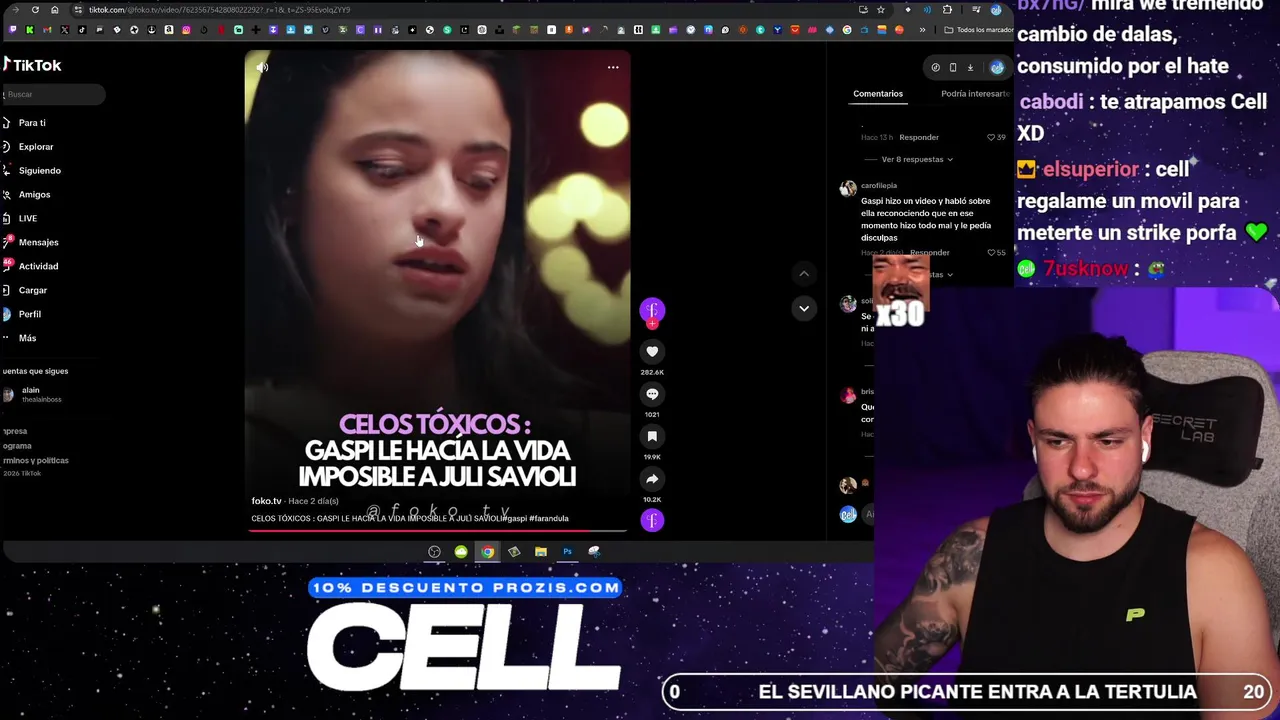
Task: Open Términos y políticas footer link
Action: 36,461
